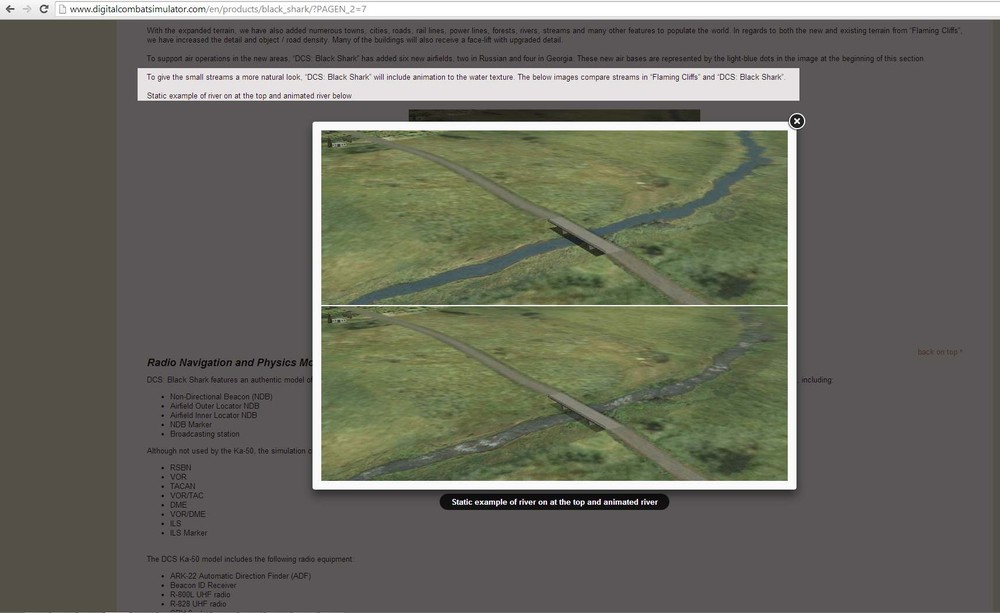View the animated river screenshot below

coord(554,393)
